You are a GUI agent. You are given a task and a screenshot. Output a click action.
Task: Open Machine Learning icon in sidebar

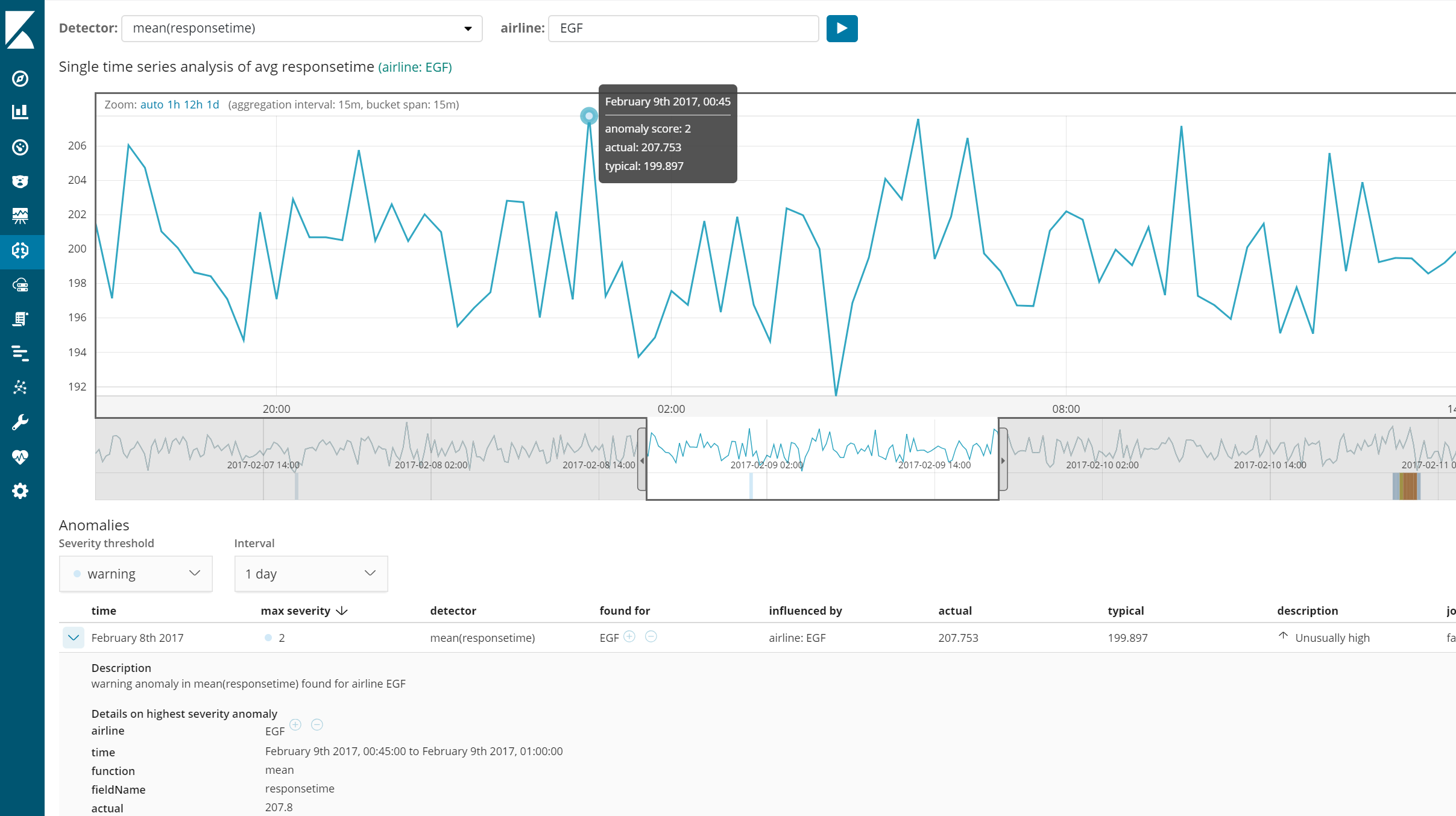tap(20, 251)
